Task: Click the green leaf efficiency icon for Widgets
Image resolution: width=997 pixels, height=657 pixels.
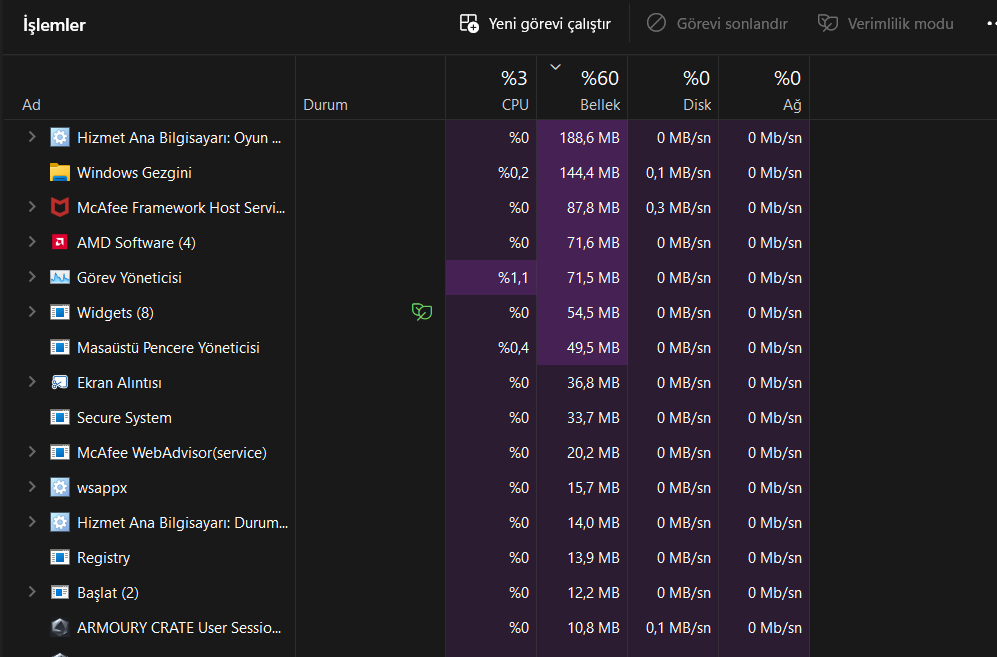Action: tap(422, 312)
